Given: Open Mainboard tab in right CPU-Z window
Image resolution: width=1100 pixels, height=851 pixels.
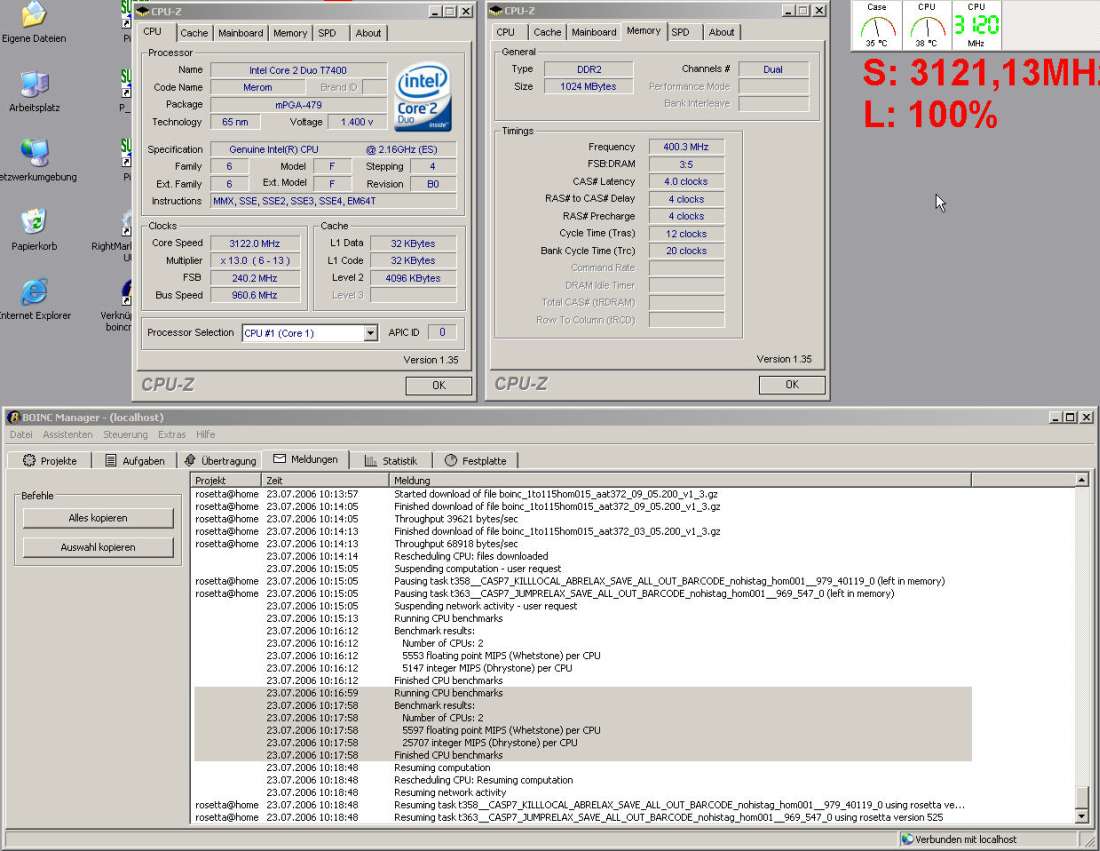Looking at the screenshot, I should (593, 32).
